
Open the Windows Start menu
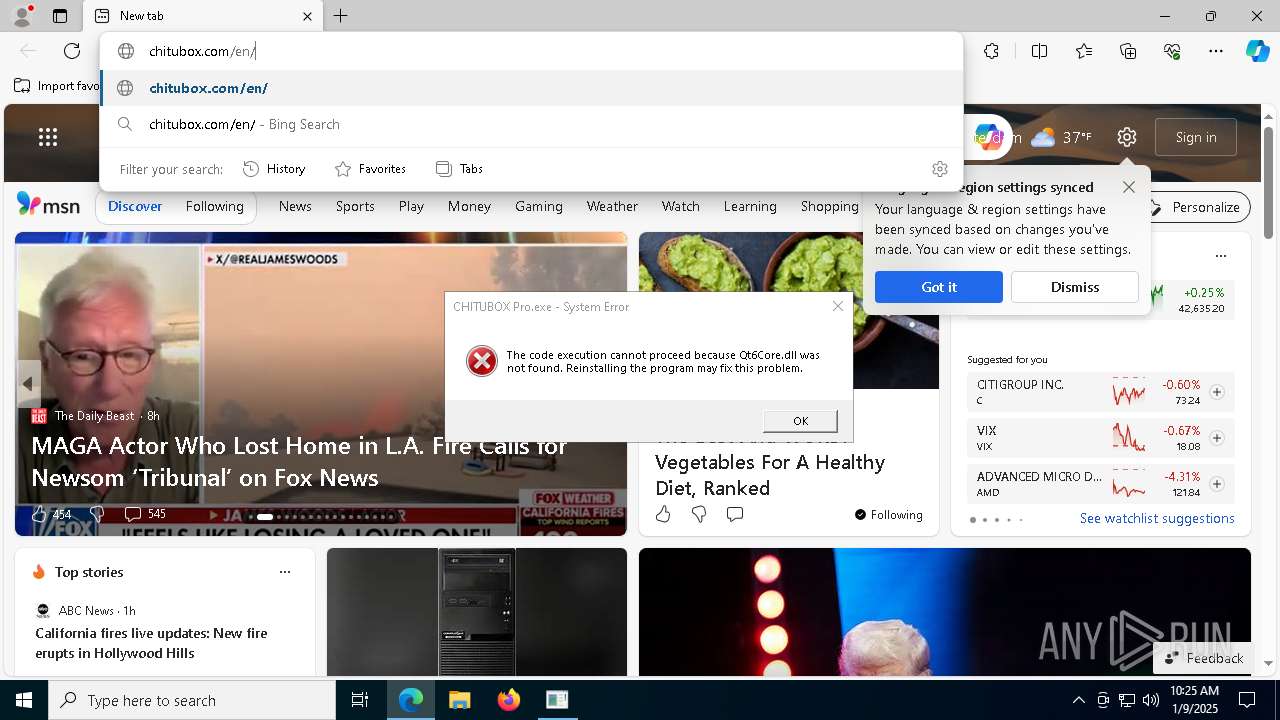click(24, 700)
